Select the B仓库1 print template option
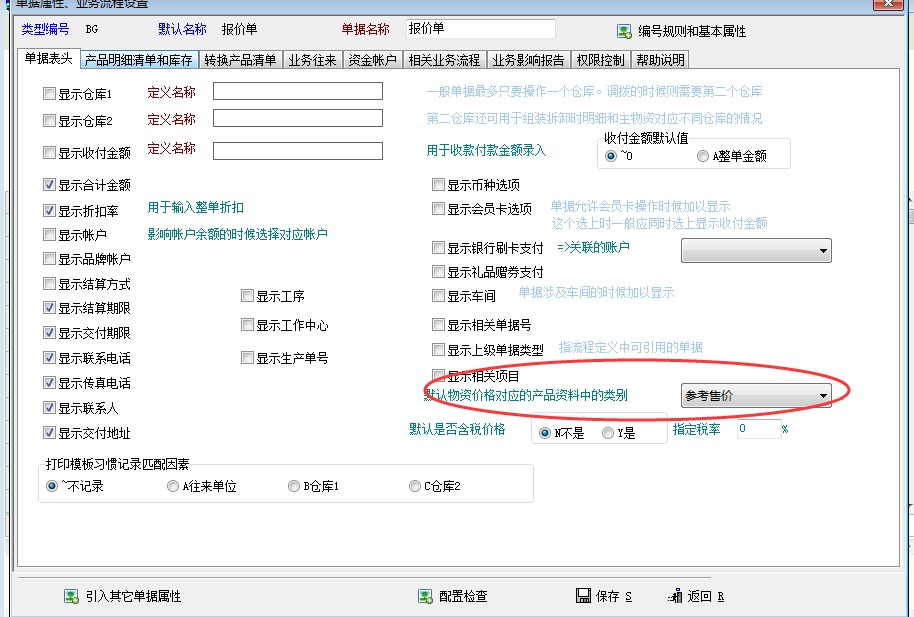The image size is (914, 617). pos(294,486)
